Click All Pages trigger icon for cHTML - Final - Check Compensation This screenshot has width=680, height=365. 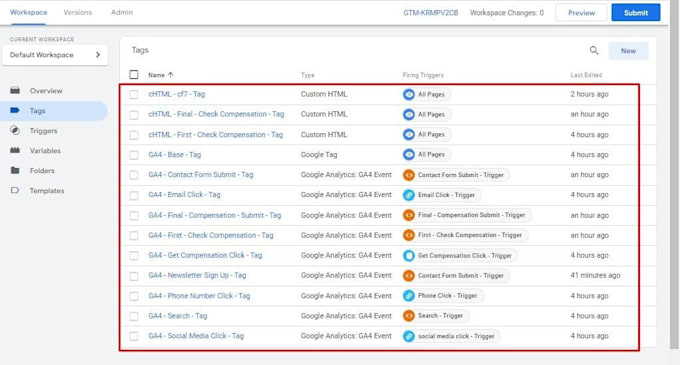[x=409, y=114]
